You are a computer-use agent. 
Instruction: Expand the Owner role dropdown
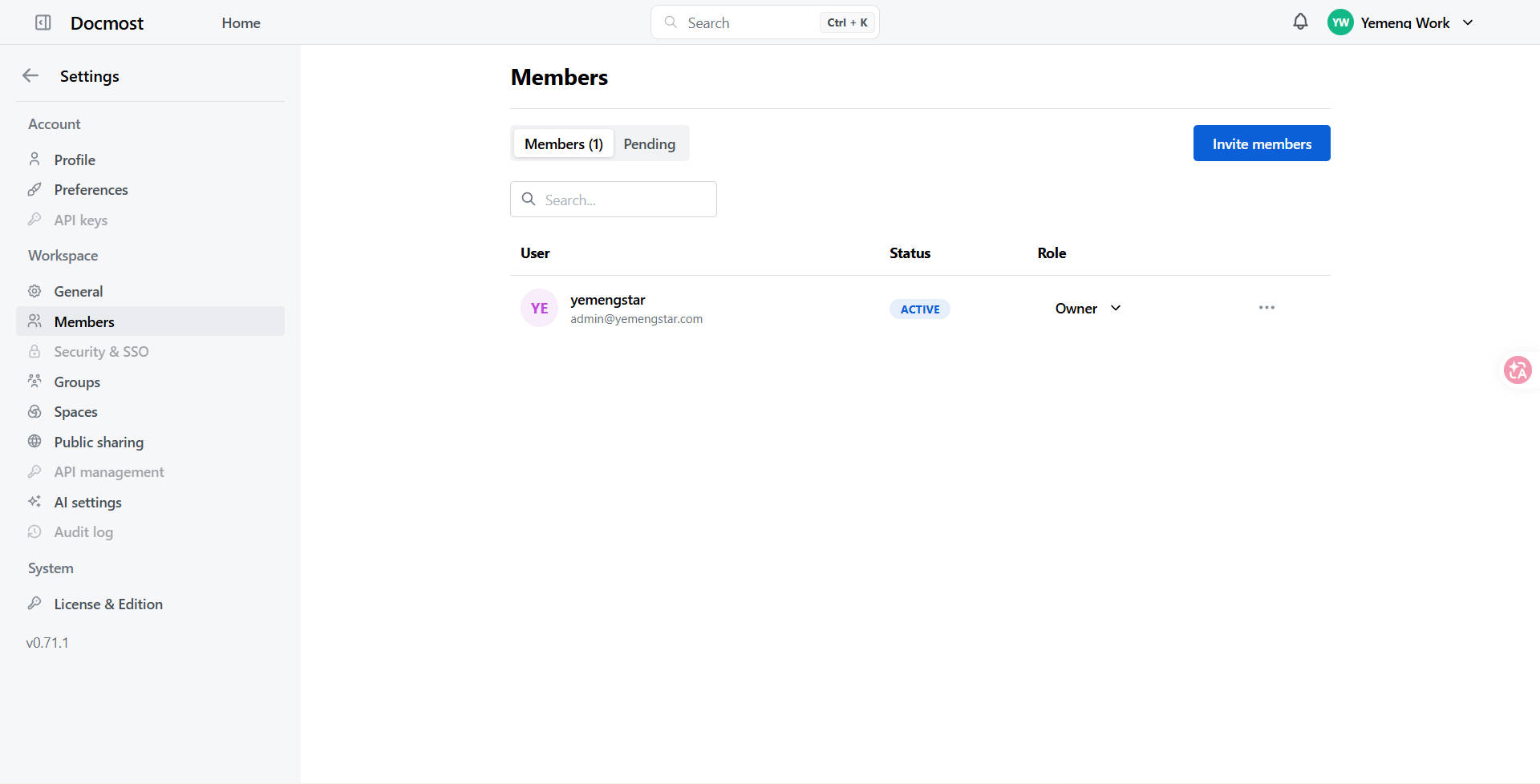click(1088, 309)
